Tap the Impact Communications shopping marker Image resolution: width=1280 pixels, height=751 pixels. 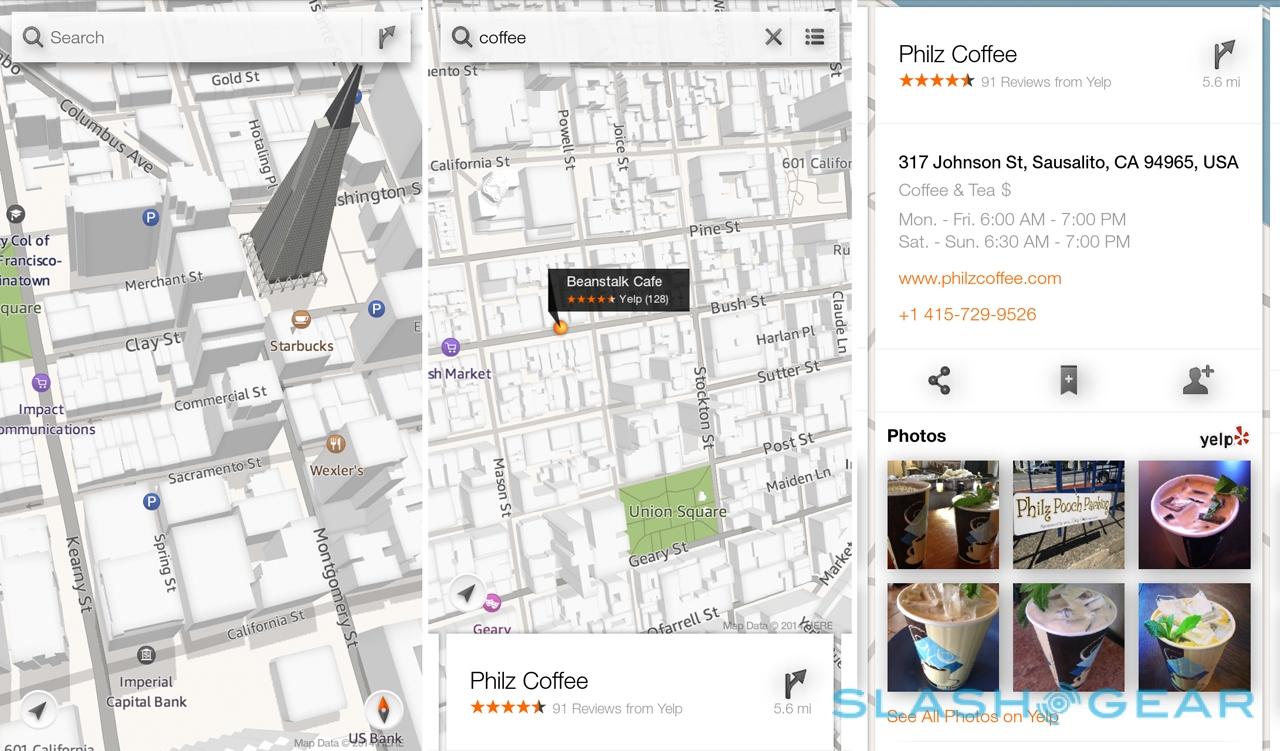41,382
